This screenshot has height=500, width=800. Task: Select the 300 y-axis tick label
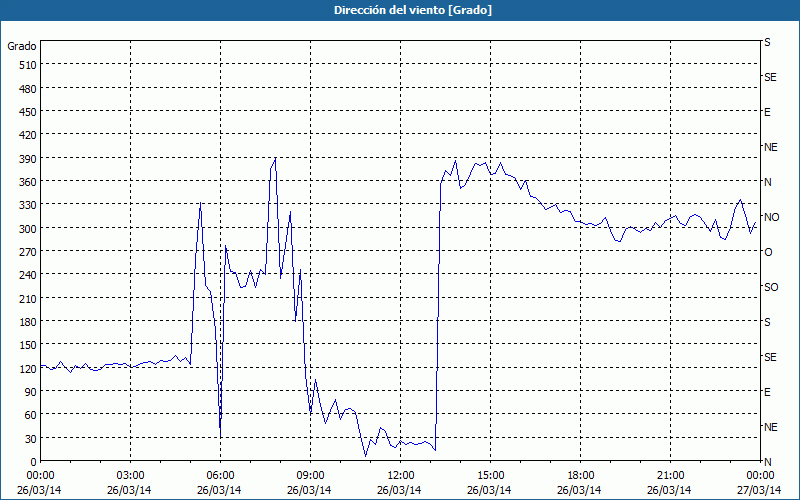[x=29, y=229]
